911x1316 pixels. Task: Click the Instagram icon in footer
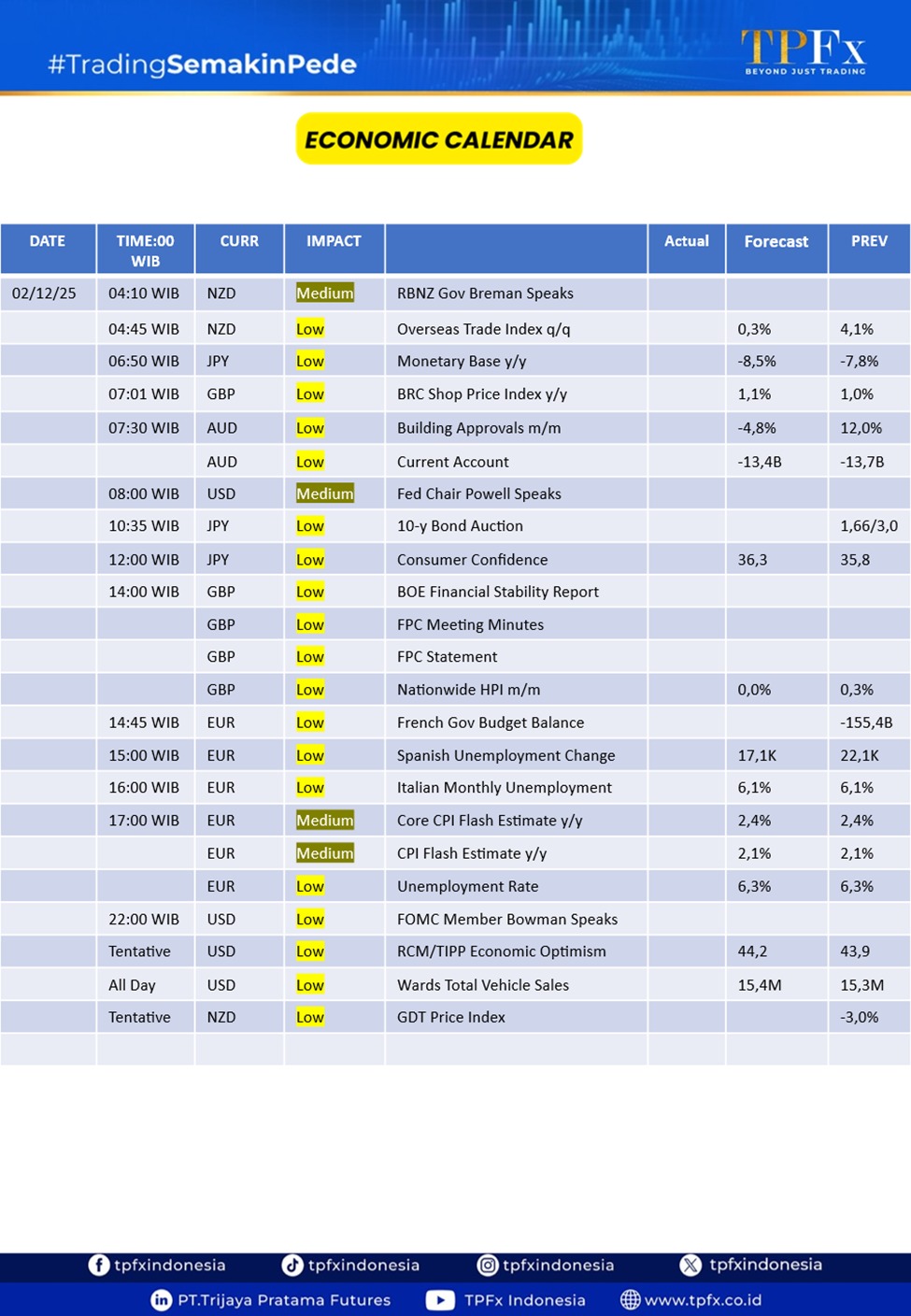click(487, 1265)
